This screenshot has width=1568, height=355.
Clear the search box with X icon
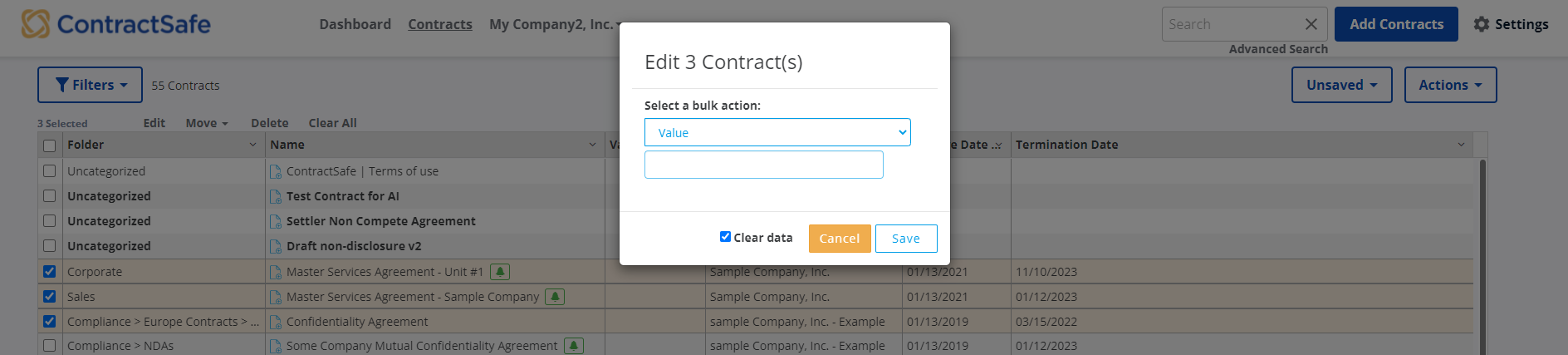pos(1311,24)
